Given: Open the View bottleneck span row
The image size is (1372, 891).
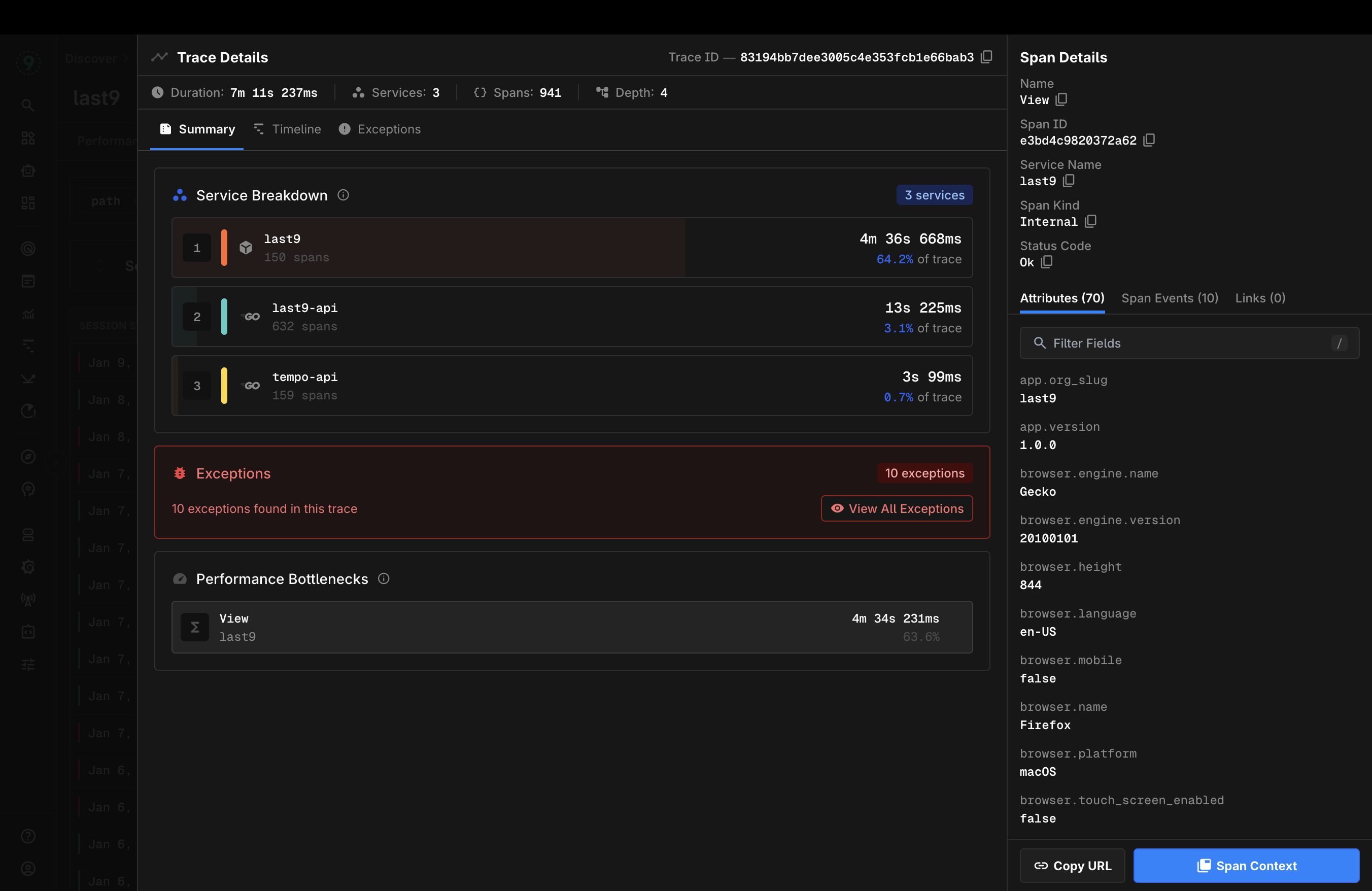Looking at the screenshot, I should click(x=571, y=627).
